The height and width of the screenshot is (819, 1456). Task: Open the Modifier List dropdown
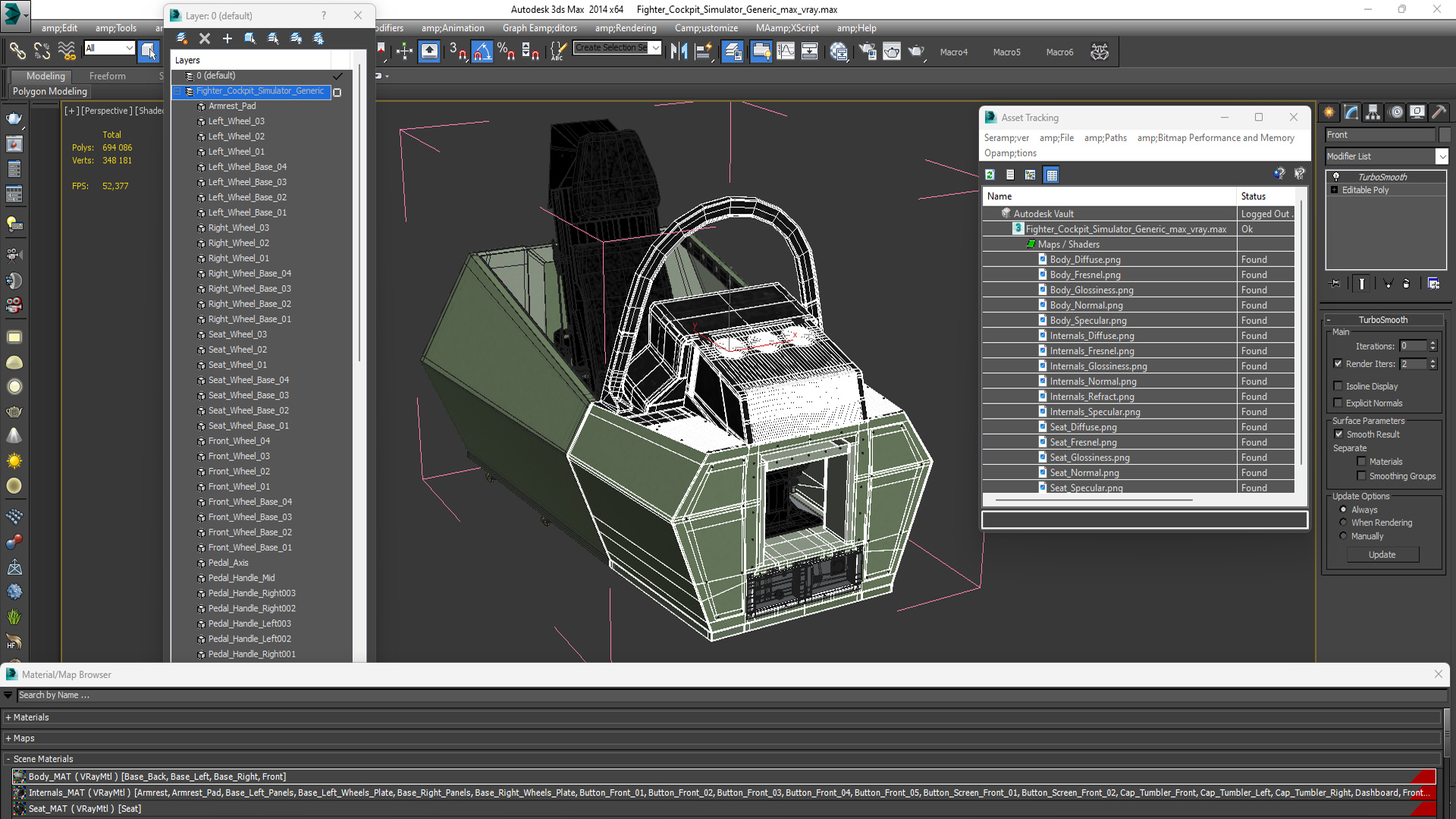pos(1442,156)
